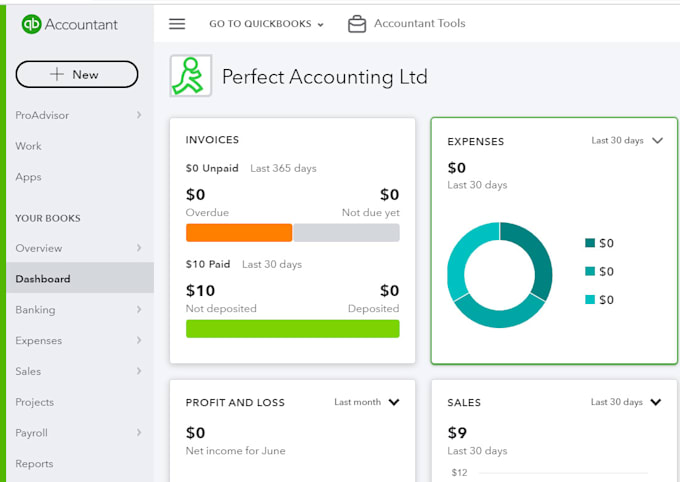The width and height of the screenshot is (680, 482).
Task: Expand the Sales submenu chevron in sidebar
Action: click(139, 371)
